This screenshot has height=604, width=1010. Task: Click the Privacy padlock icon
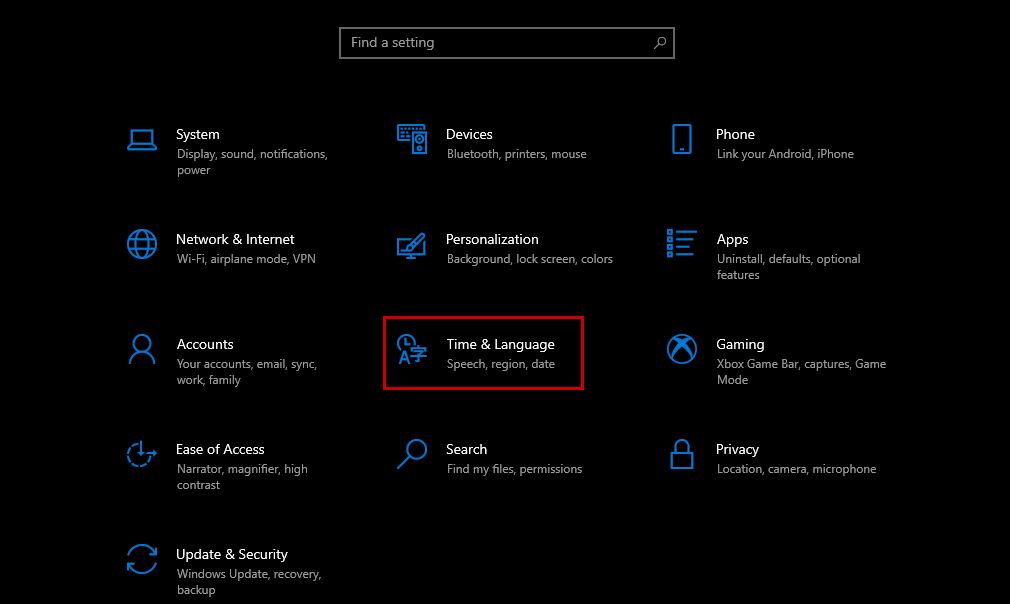[x=682, y=454]
